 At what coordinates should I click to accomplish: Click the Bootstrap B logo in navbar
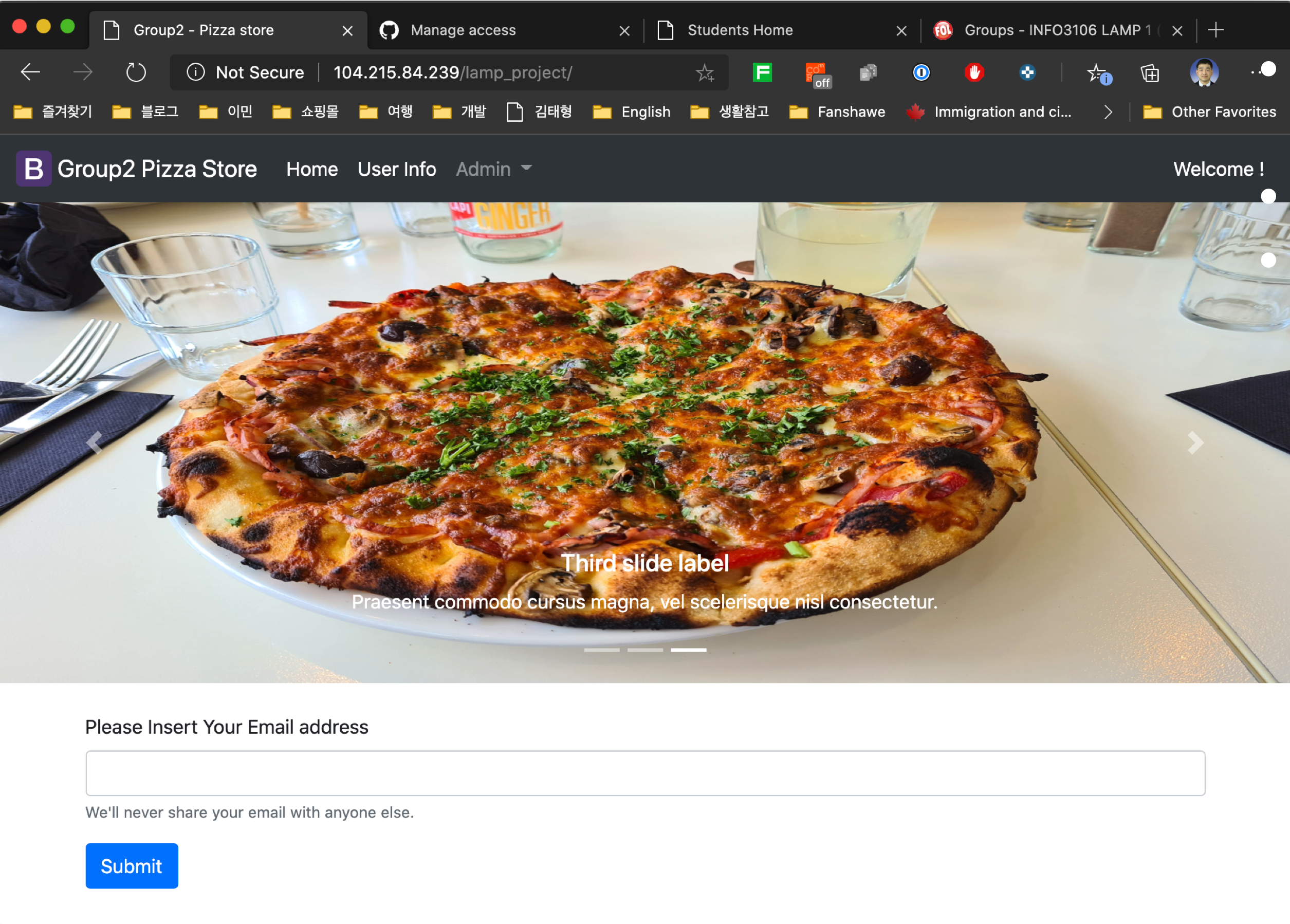[33, 169]
